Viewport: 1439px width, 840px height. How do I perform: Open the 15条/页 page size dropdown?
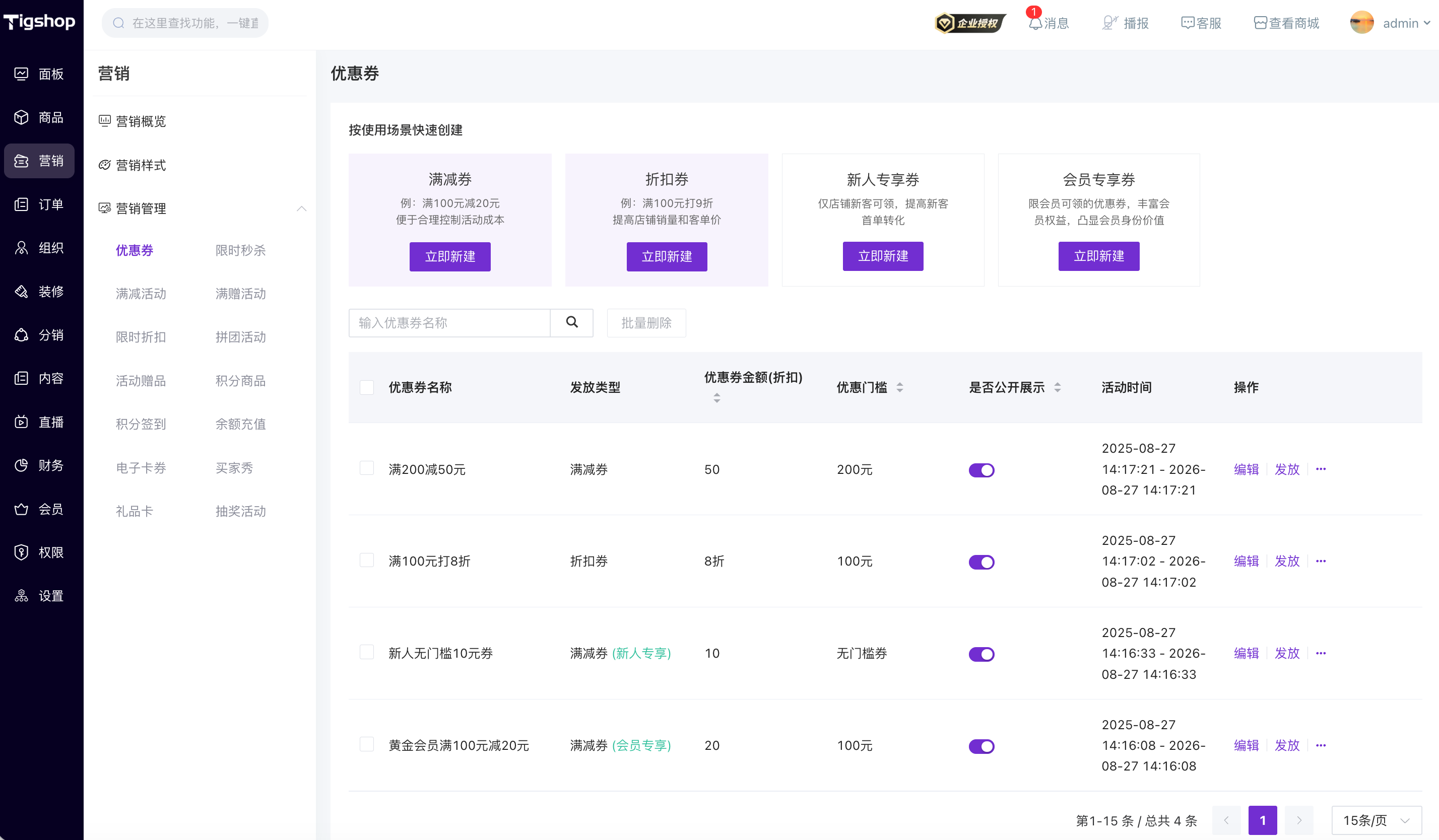click(x=1376, y=820)
